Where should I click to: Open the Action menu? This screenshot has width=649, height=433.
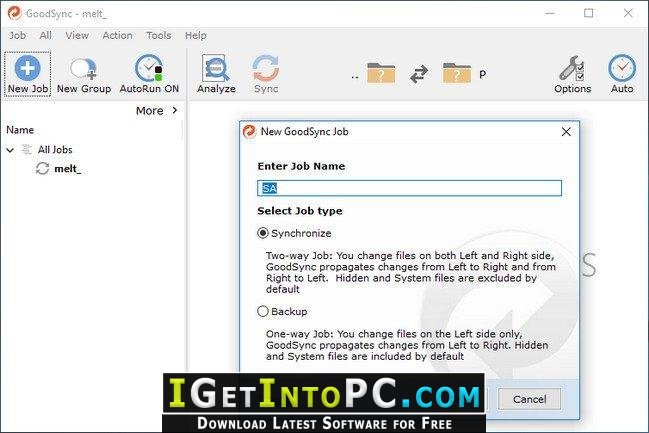tap(118, 36)
